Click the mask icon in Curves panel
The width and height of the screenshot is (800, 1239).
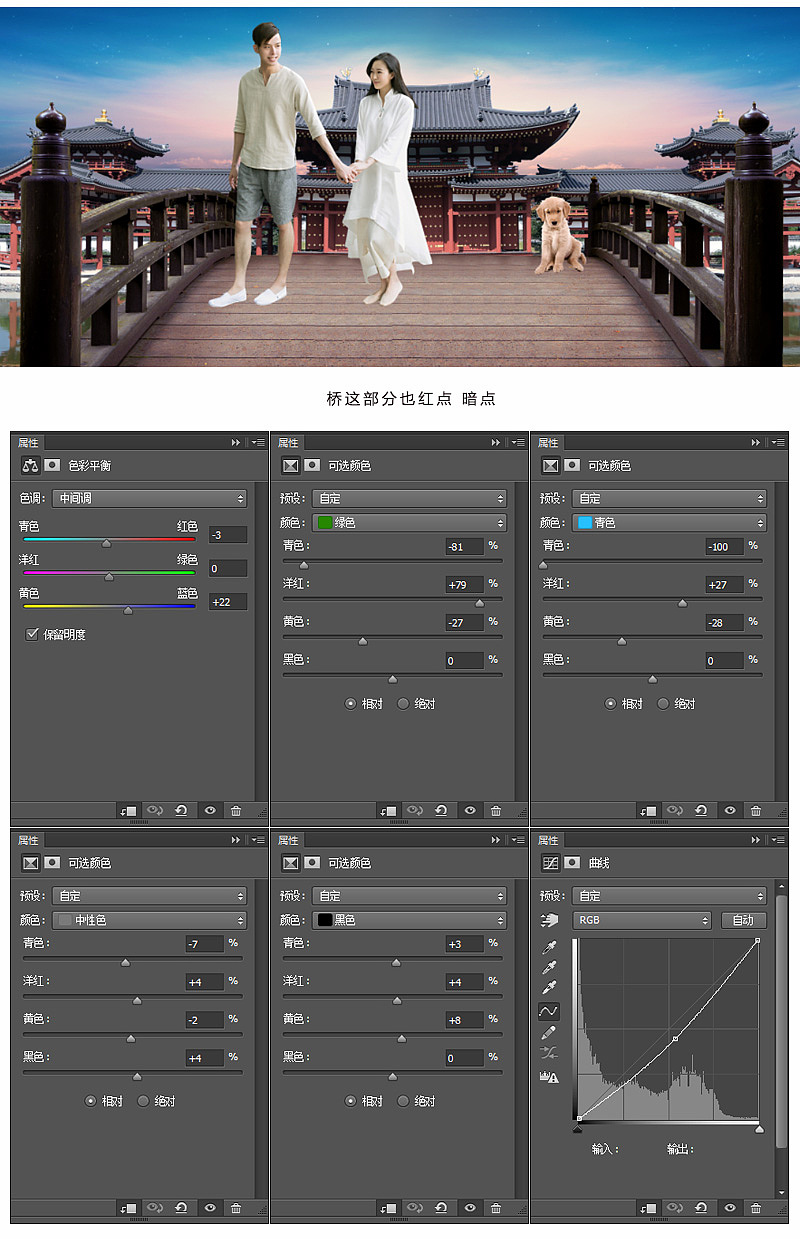[x=572, y=863]
